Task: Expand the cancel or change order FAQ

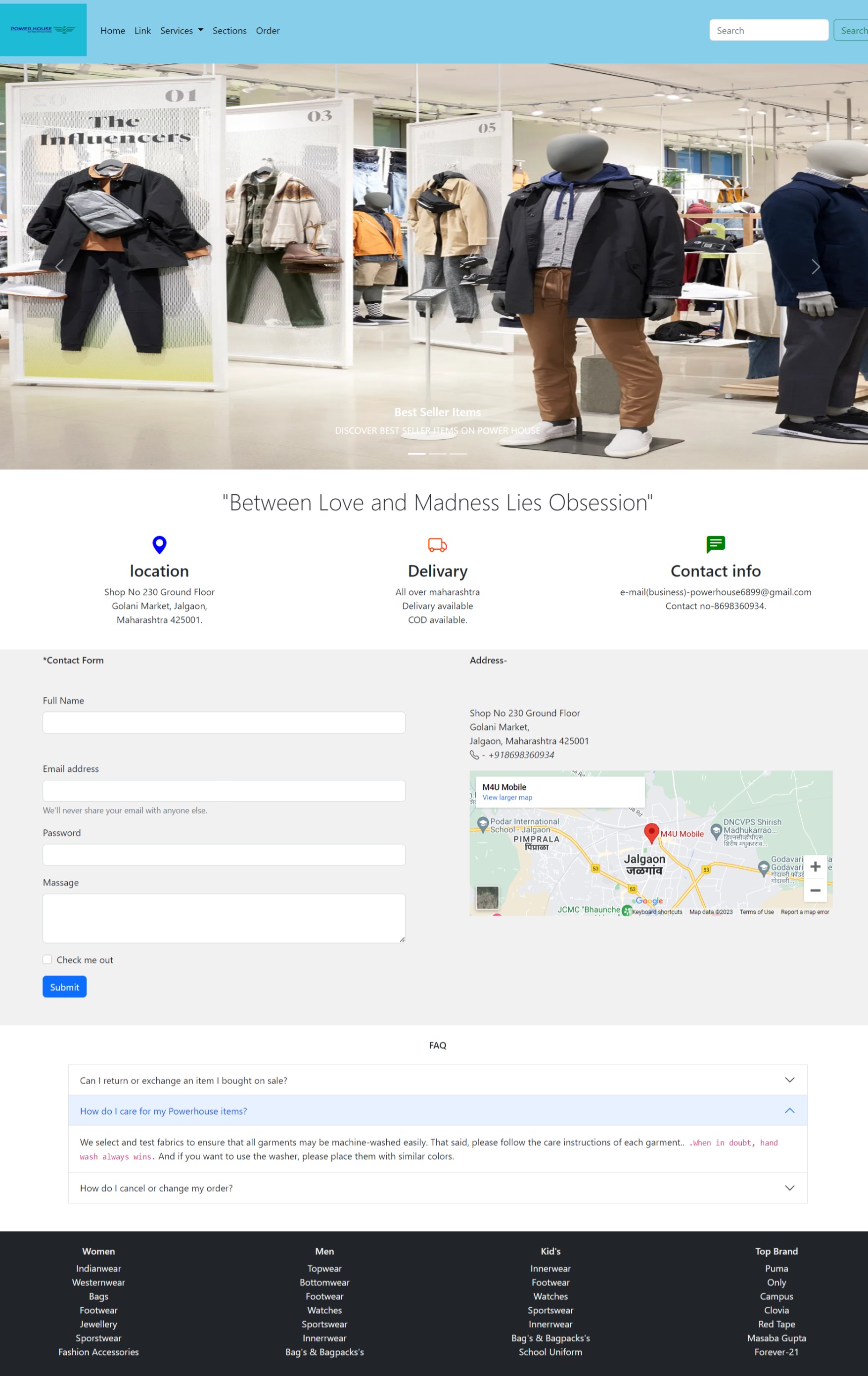Action: pos(437,1187)
